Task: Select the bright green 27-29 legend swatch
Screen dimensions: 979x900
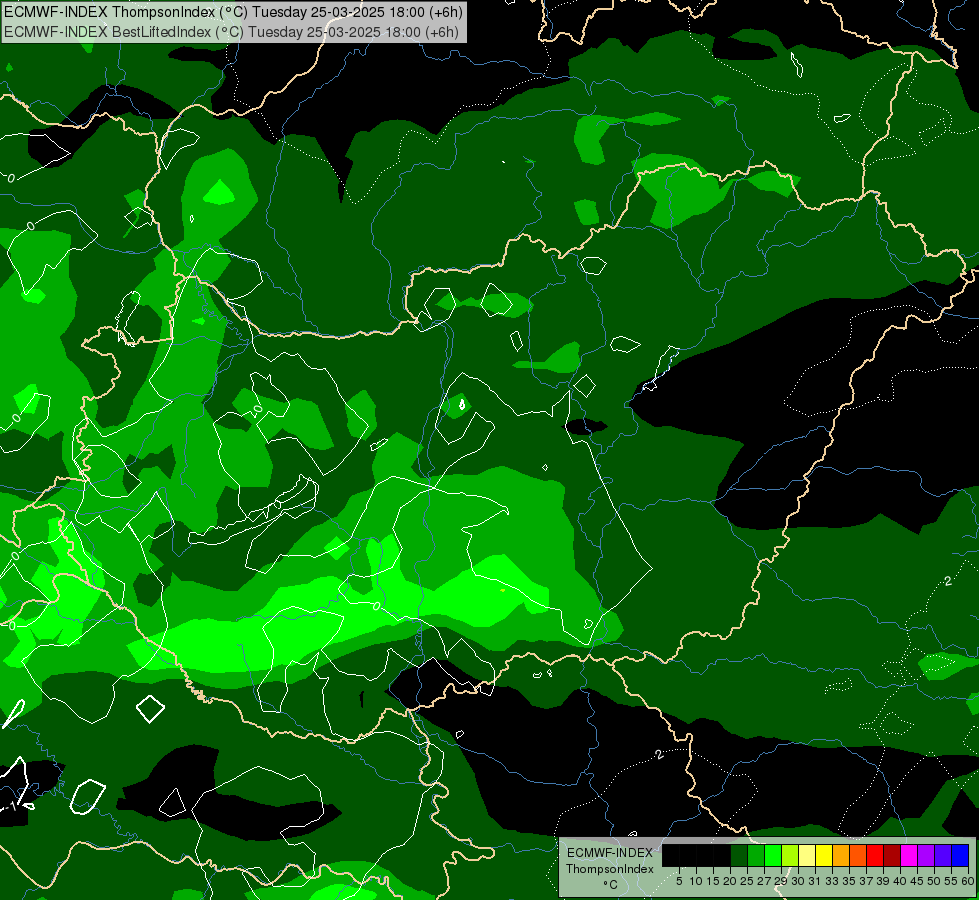Action: (x=773, y=856)
